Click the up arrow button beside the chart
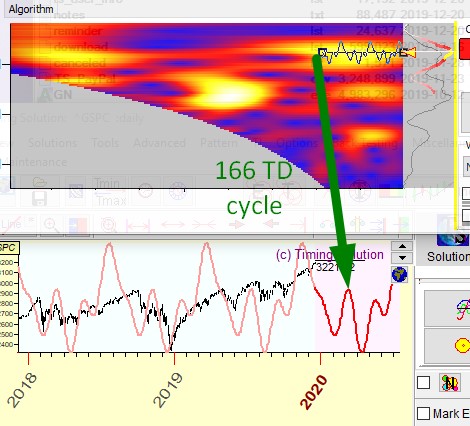 [x=402, y=246]
